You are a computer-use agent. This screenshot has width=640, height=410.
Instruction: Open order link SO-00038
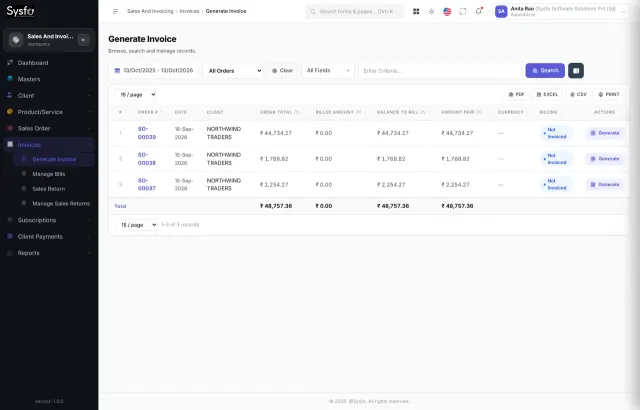click(147, 159)
